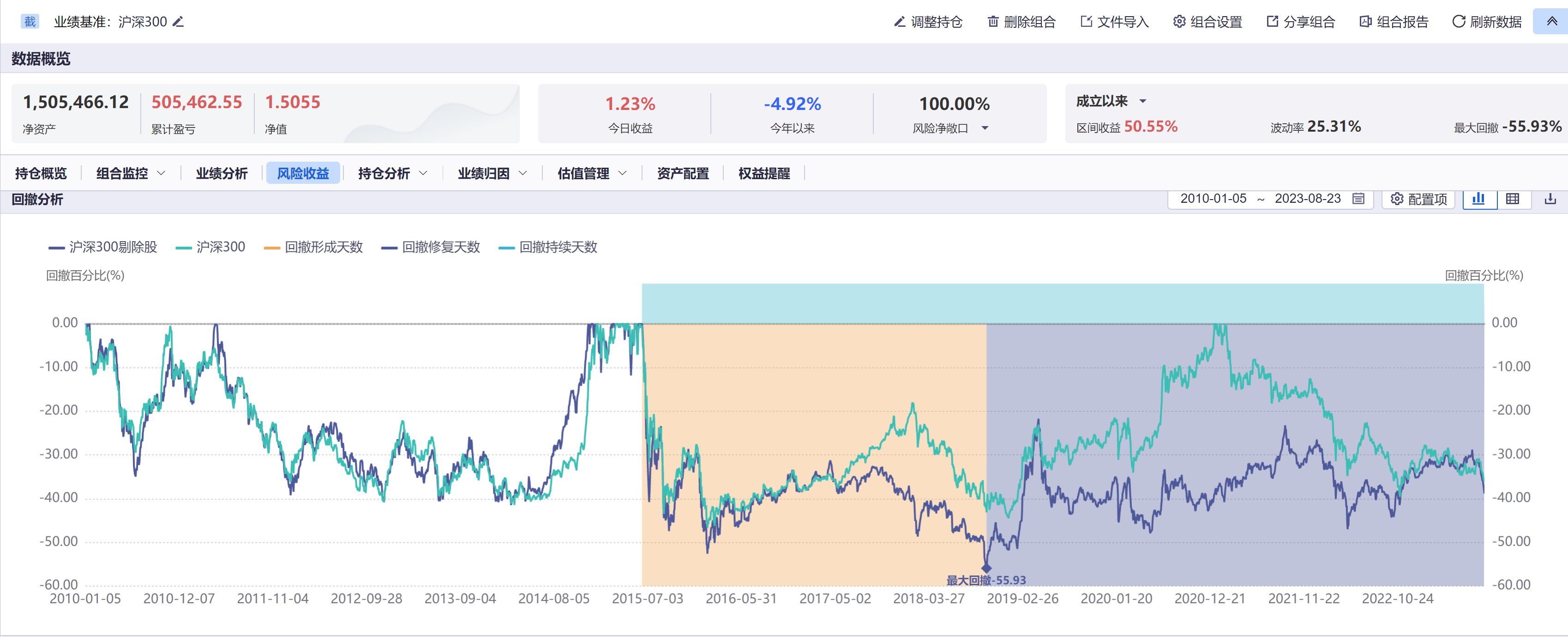Switch to table view
The image size is (1568, 637).
click(x=1513, y=199)
